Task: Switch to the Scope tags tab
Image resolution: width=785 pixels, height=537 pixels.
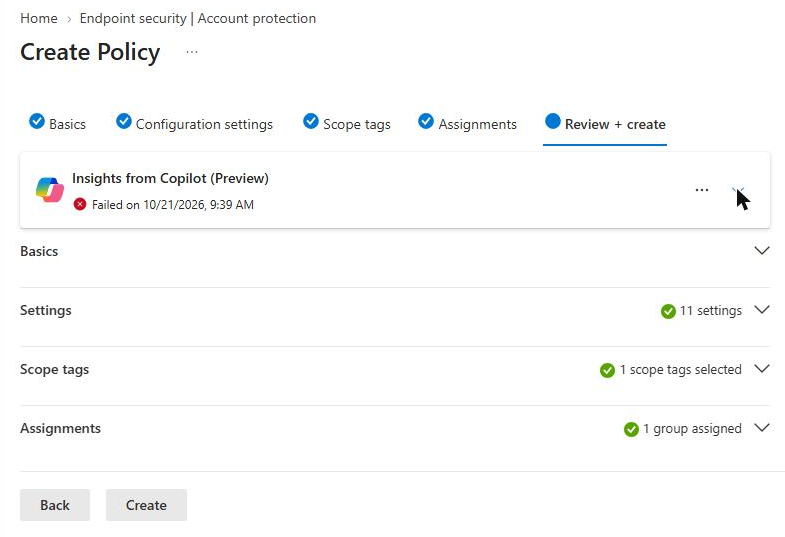Action: click(346, 124)
